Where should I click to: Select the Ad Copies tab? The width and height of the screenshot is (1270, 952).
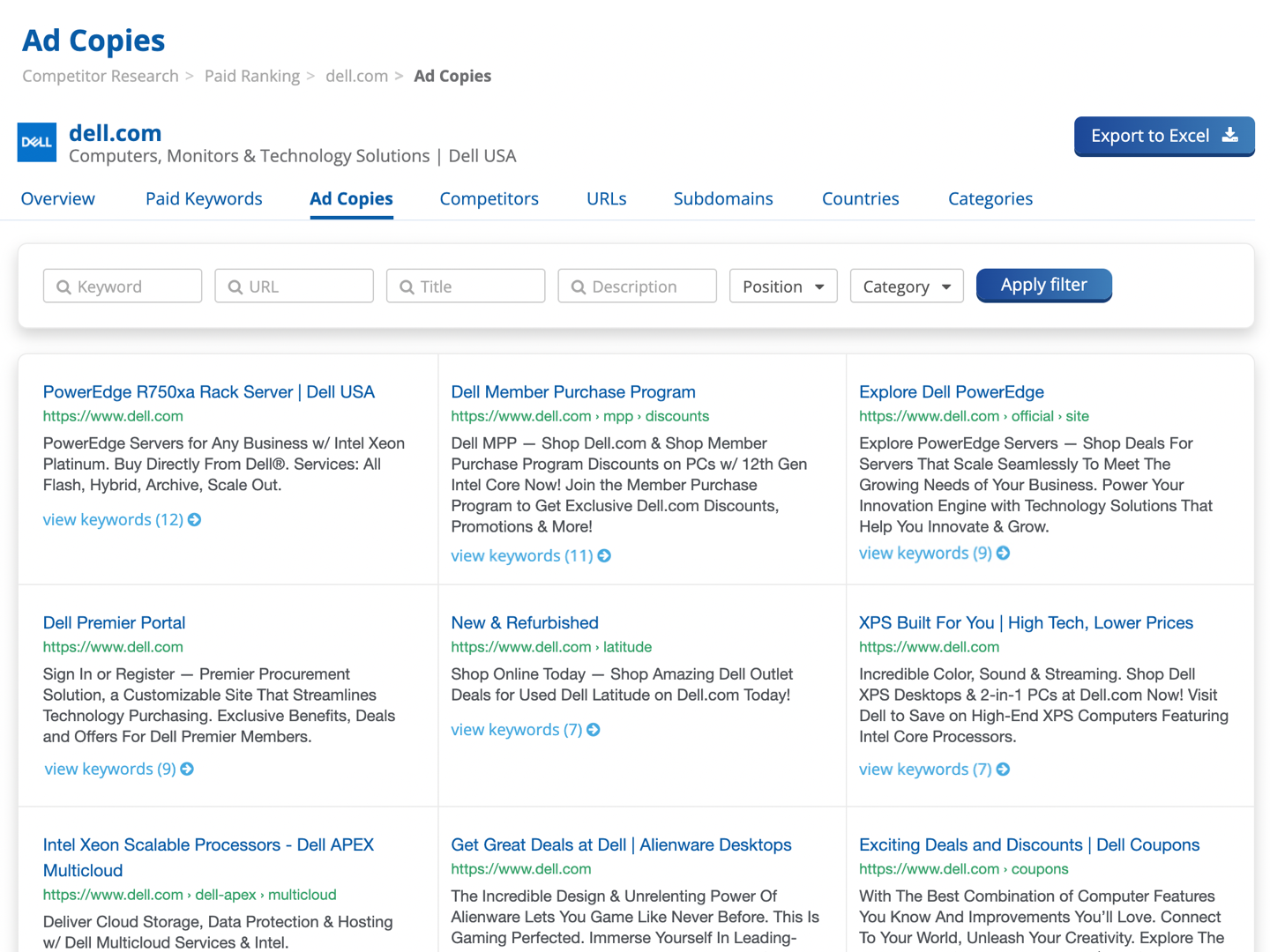[x=351, y=198]
